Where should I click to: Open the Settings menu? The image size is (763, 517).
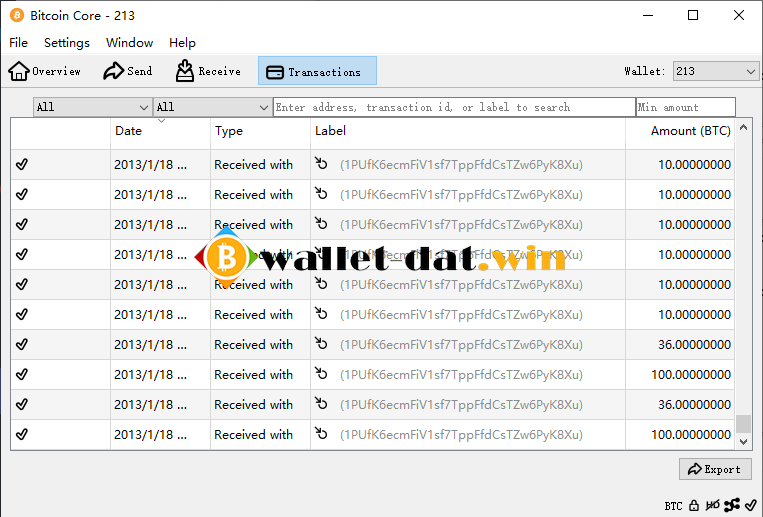(67, 43)
